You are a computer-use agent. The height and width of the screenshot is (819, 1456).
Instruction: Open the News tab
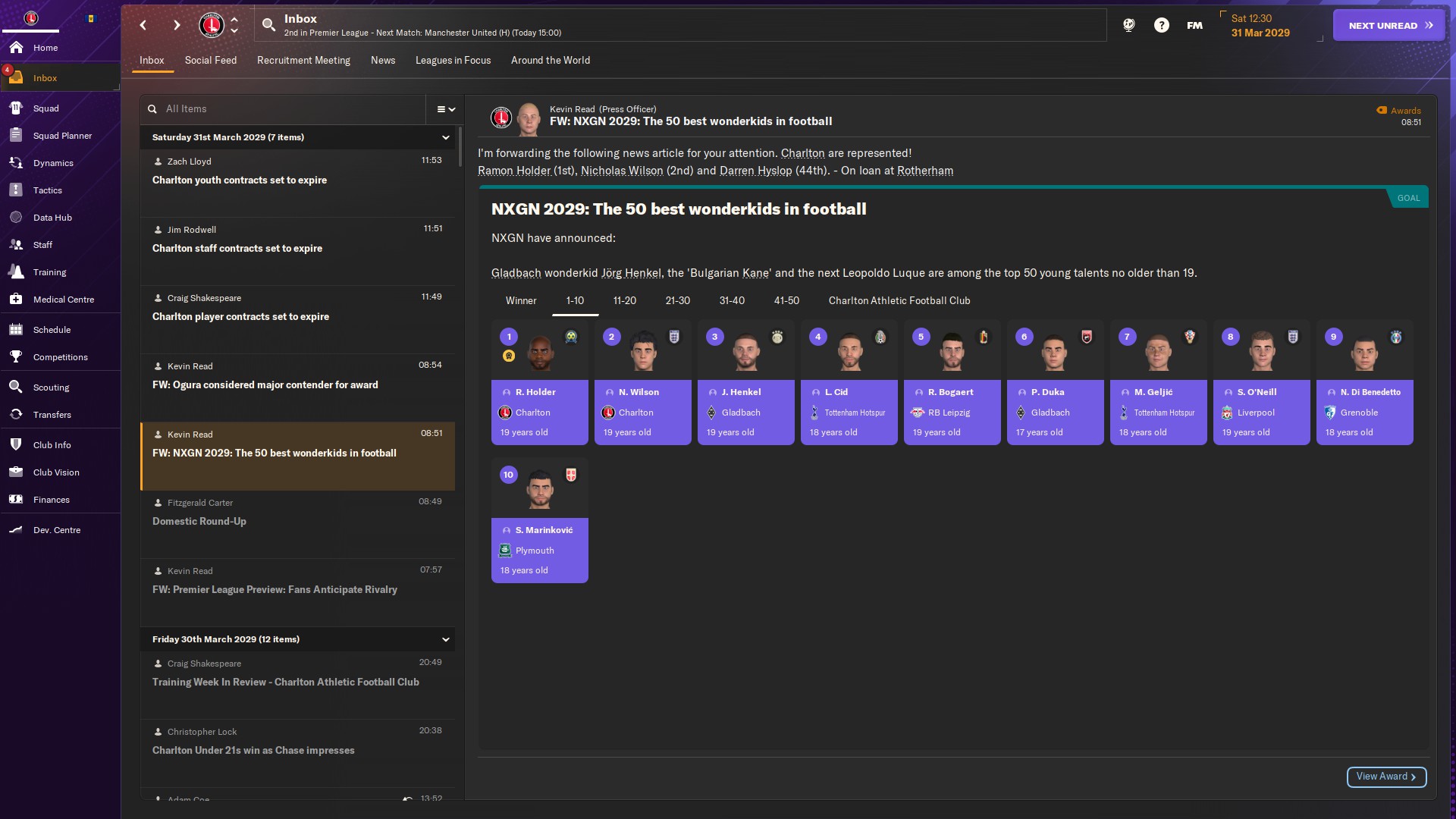pyautogui.click(x=383, y=61)
